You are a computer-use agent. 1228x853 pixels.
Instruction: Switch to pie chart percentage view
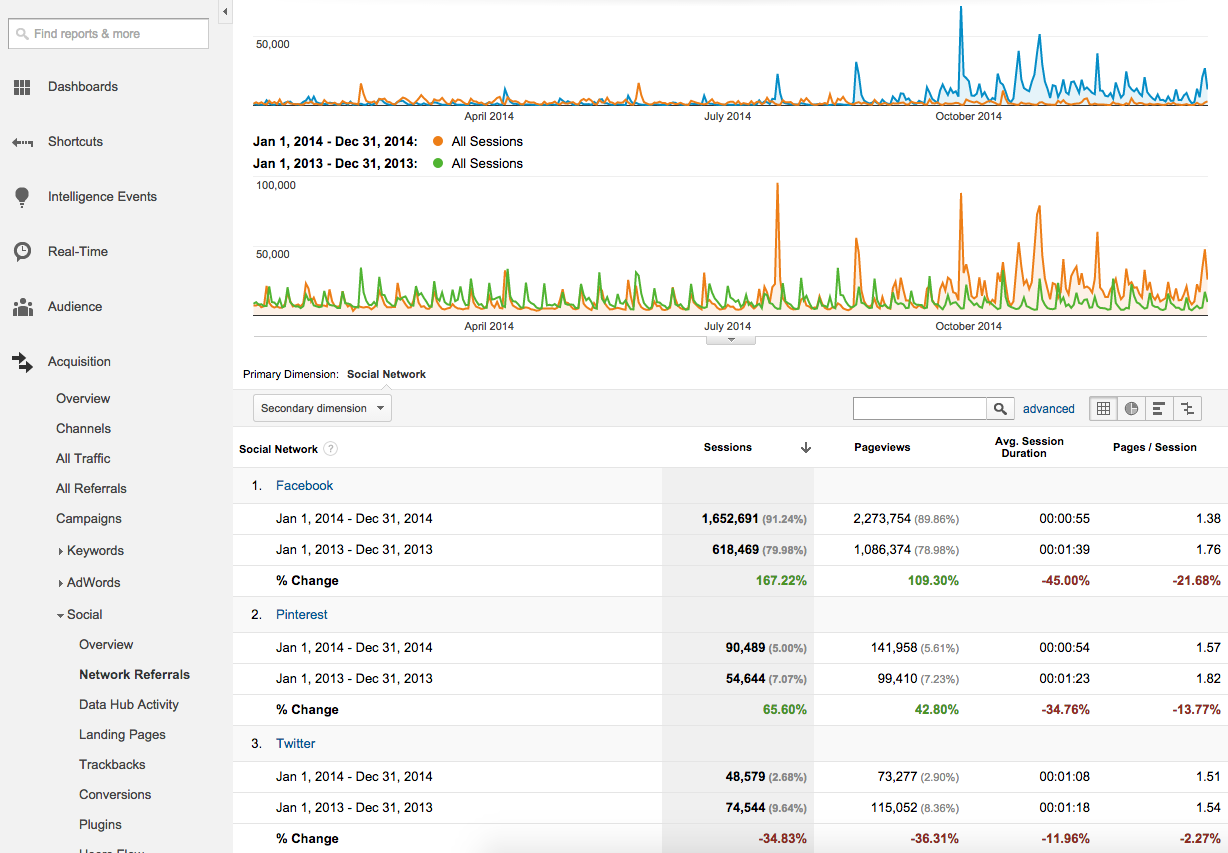pyautogui.click(x=1131, y=408)
